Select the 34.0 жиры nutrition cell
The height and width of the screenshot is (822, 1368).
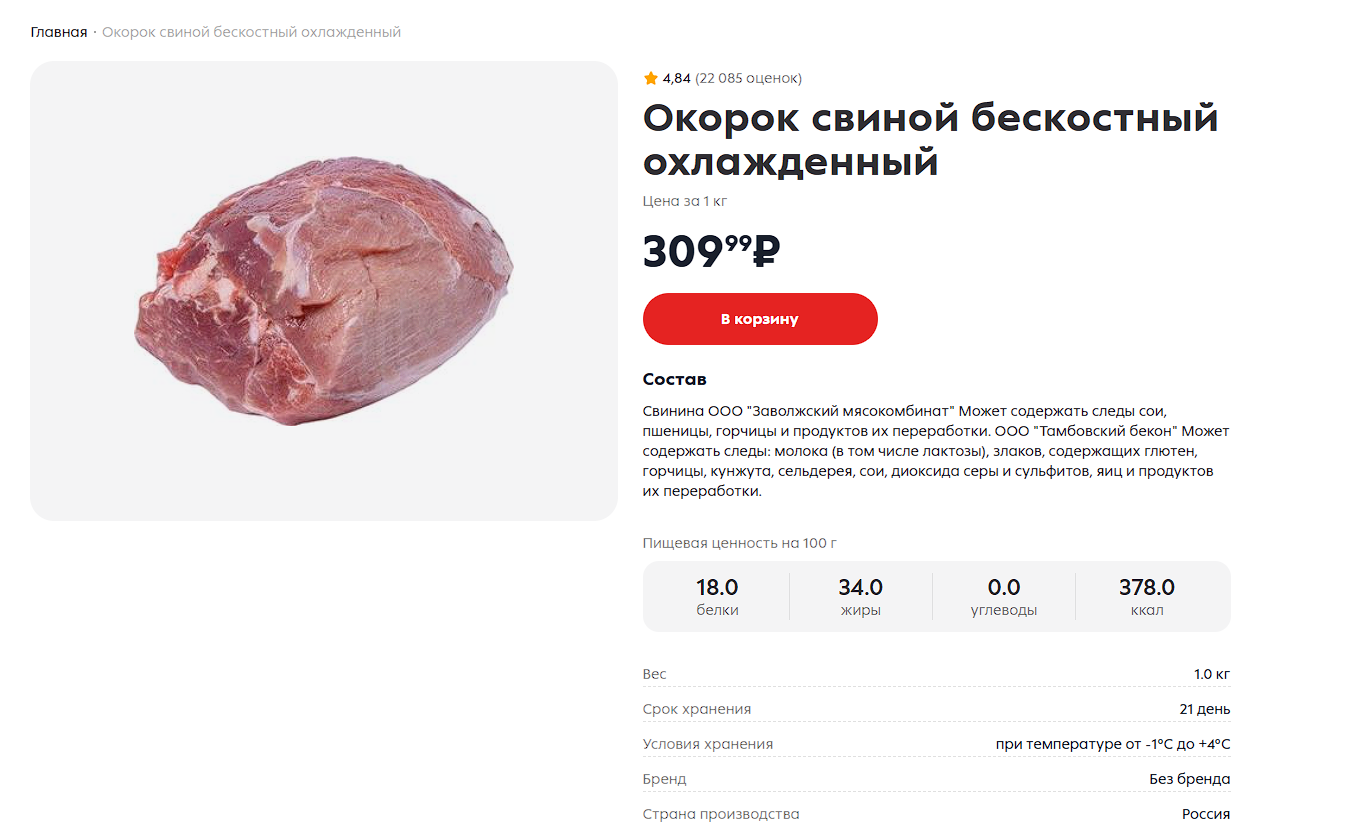(861, 596)
